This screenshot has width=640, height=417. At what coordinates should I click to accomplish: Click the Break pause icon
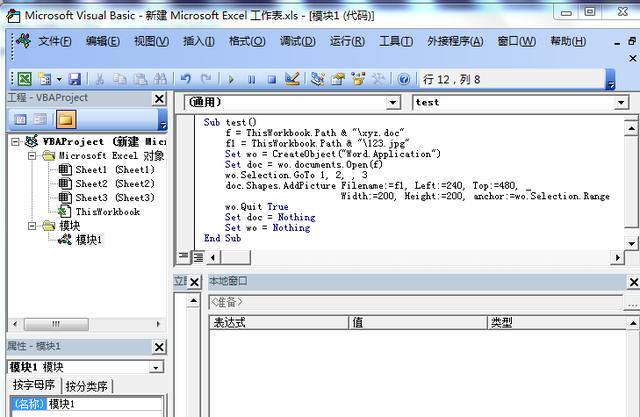(x=251, y=79)
